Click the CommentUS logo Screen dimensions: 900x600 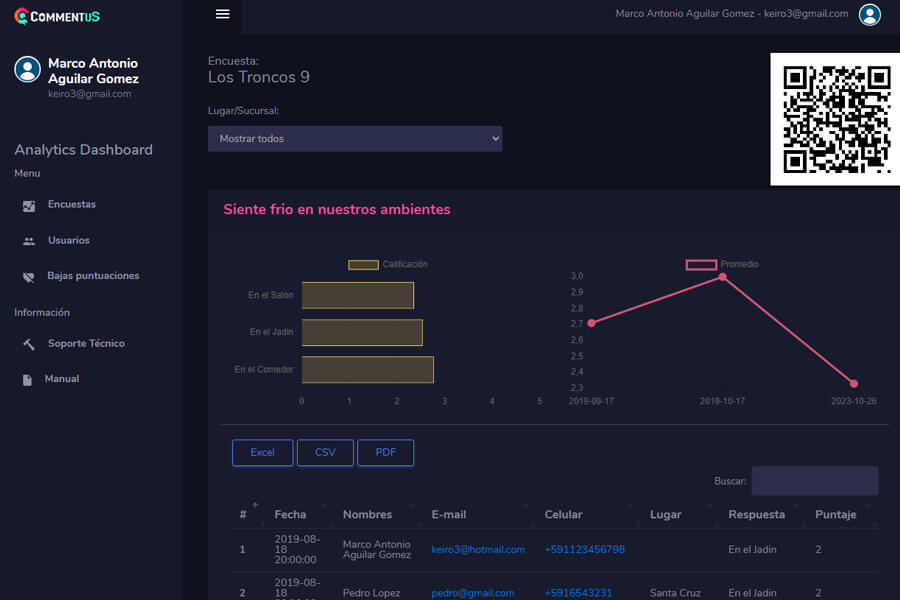[x=57, y=16]
